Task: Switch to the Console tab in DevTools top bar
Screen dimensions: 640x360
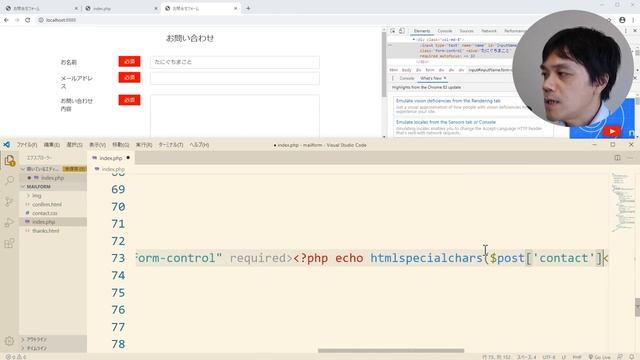Action: [445, 31]
